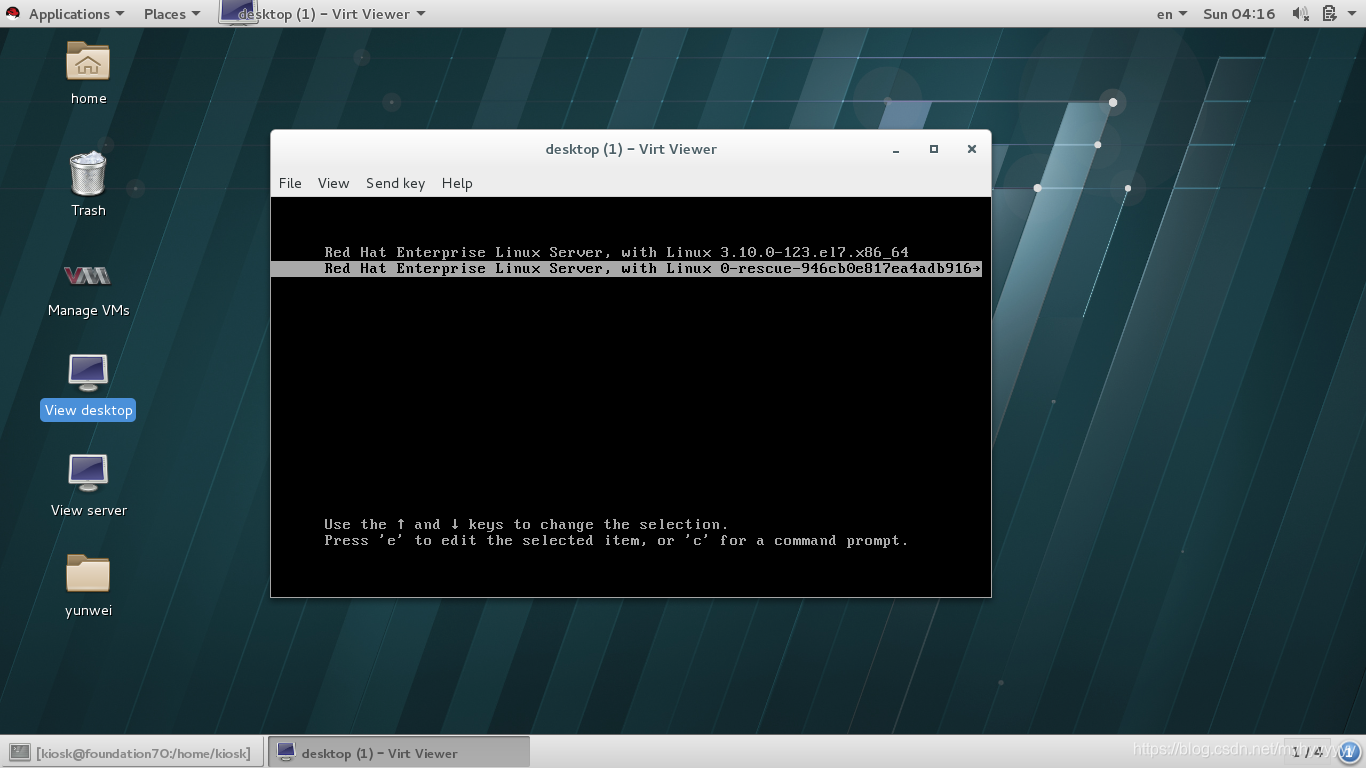
Task: Open the Send key menu
Action: (x=395, y=183)
